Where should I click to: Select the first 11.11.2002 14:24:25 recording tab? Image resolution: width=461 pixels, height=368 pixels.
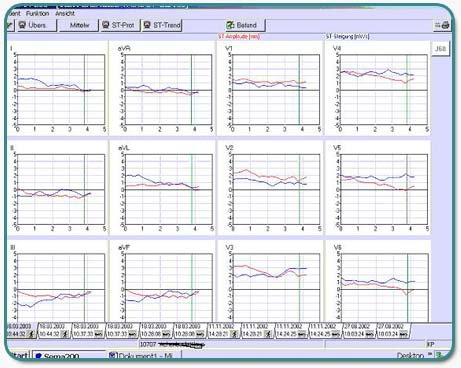pos(291,330)
